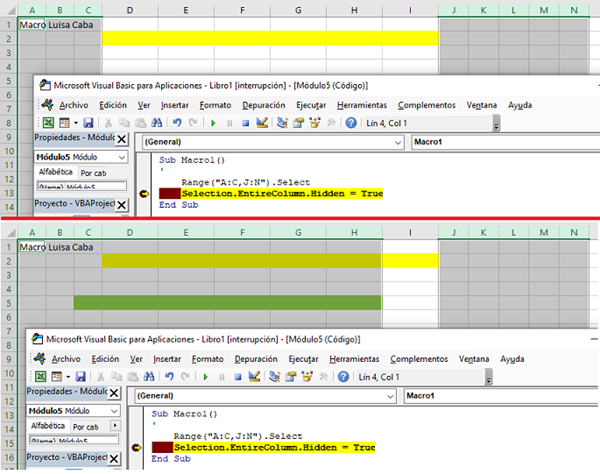Click Insert UserForm icon in upper VBA window
This screenshot has height=474, width=600.
pyautogui.click(x=64, y=123)
